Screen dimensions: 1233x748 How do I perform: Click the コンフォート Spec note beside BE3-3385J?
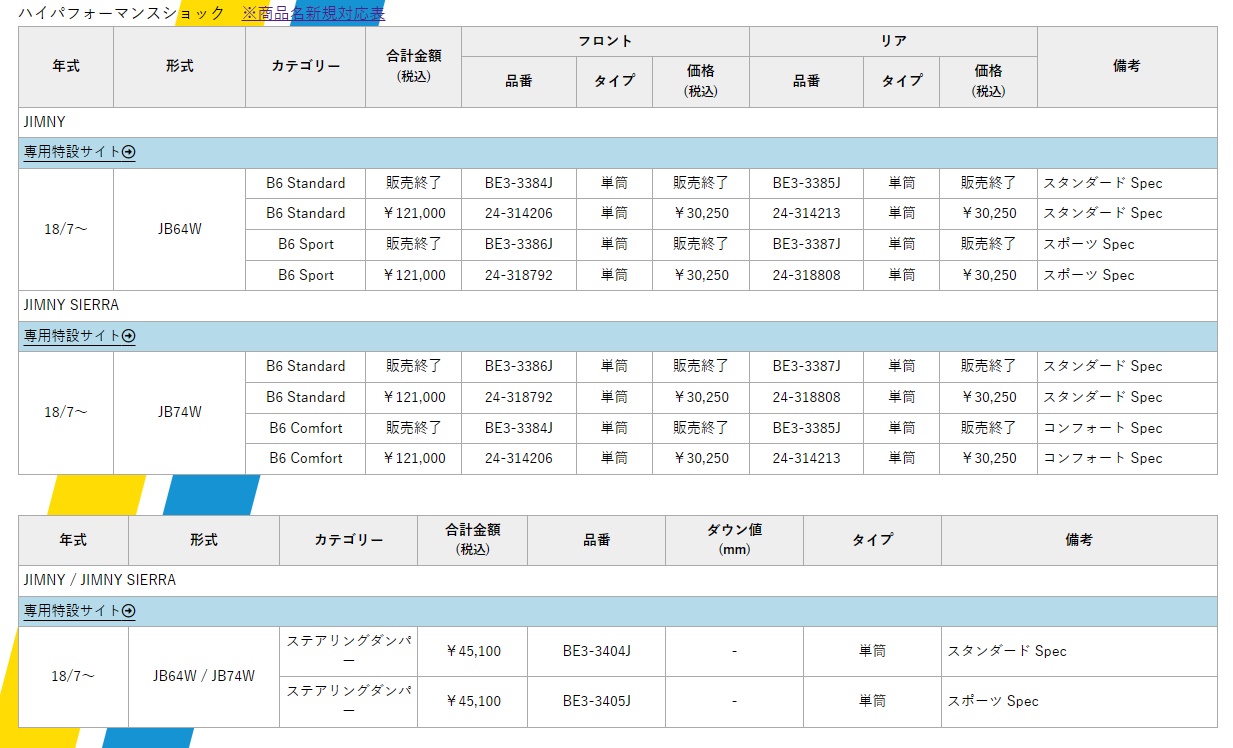pos(1103,428)
